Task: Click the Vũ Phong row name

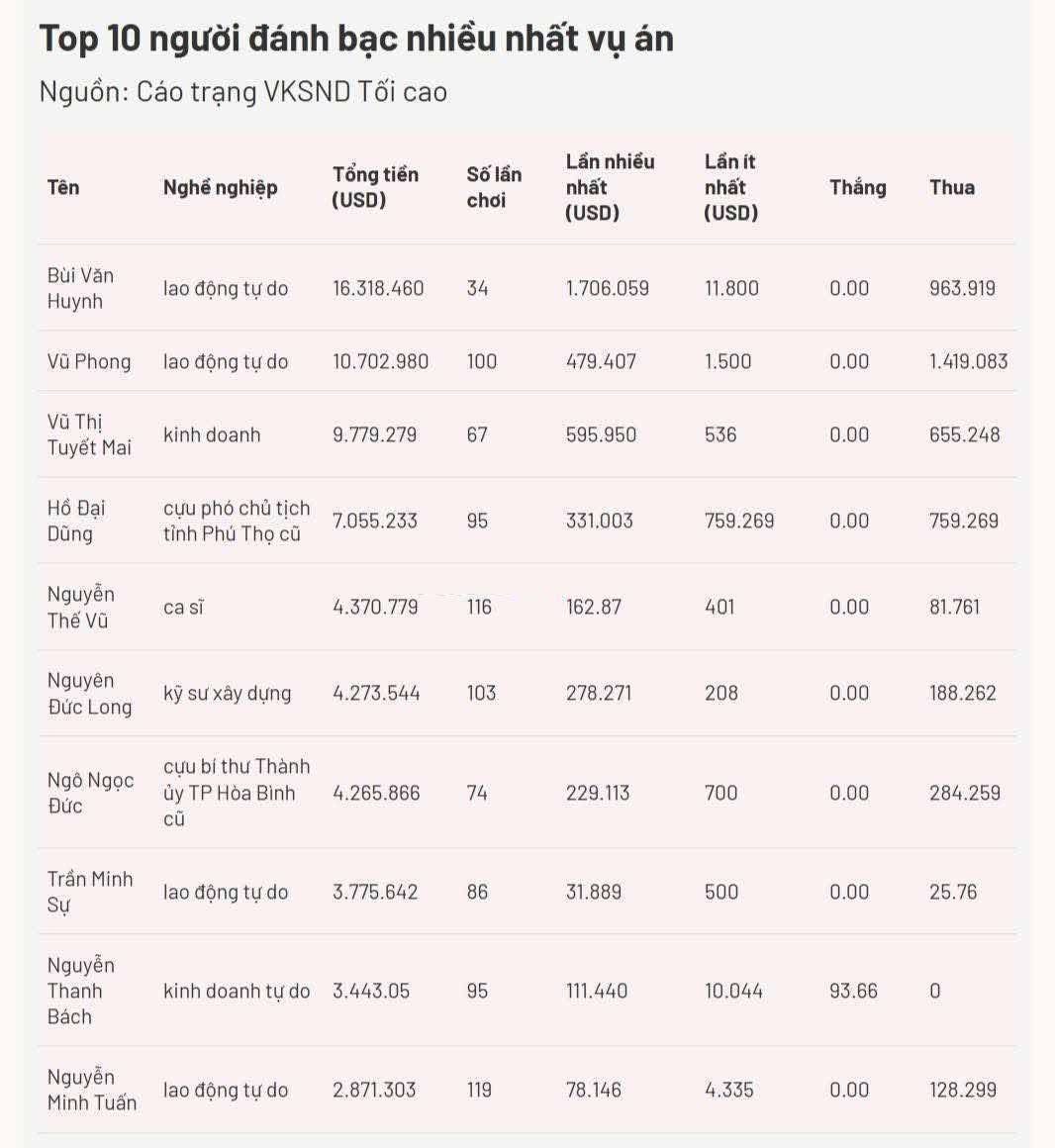Action: tap(89, 361)
